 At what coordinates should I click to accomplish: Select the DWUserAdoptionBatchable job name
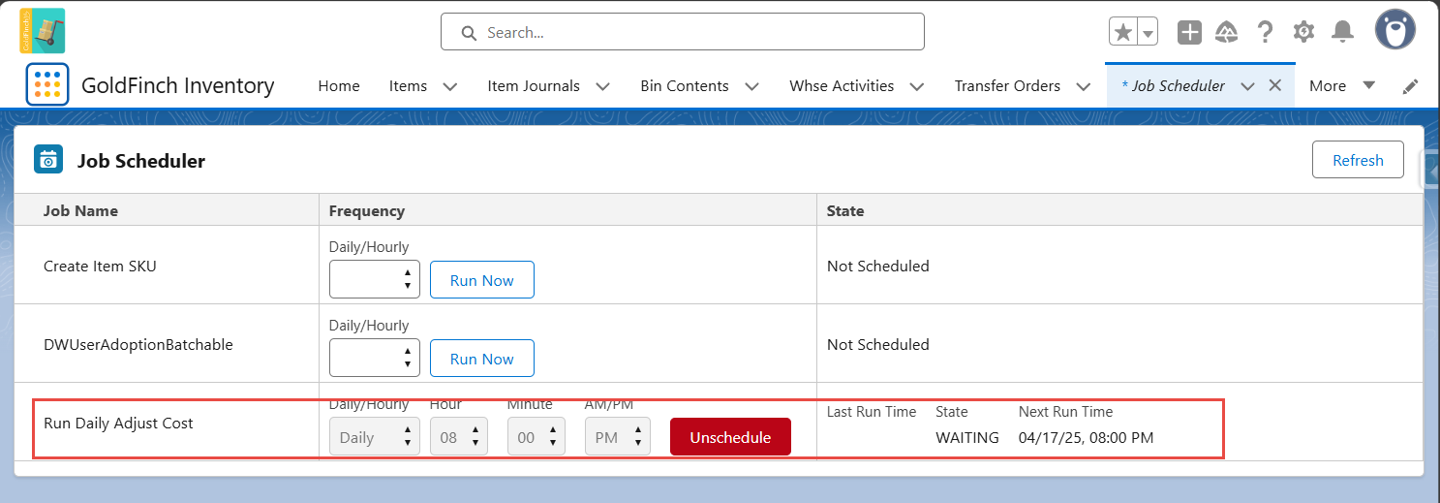(138, 344)
